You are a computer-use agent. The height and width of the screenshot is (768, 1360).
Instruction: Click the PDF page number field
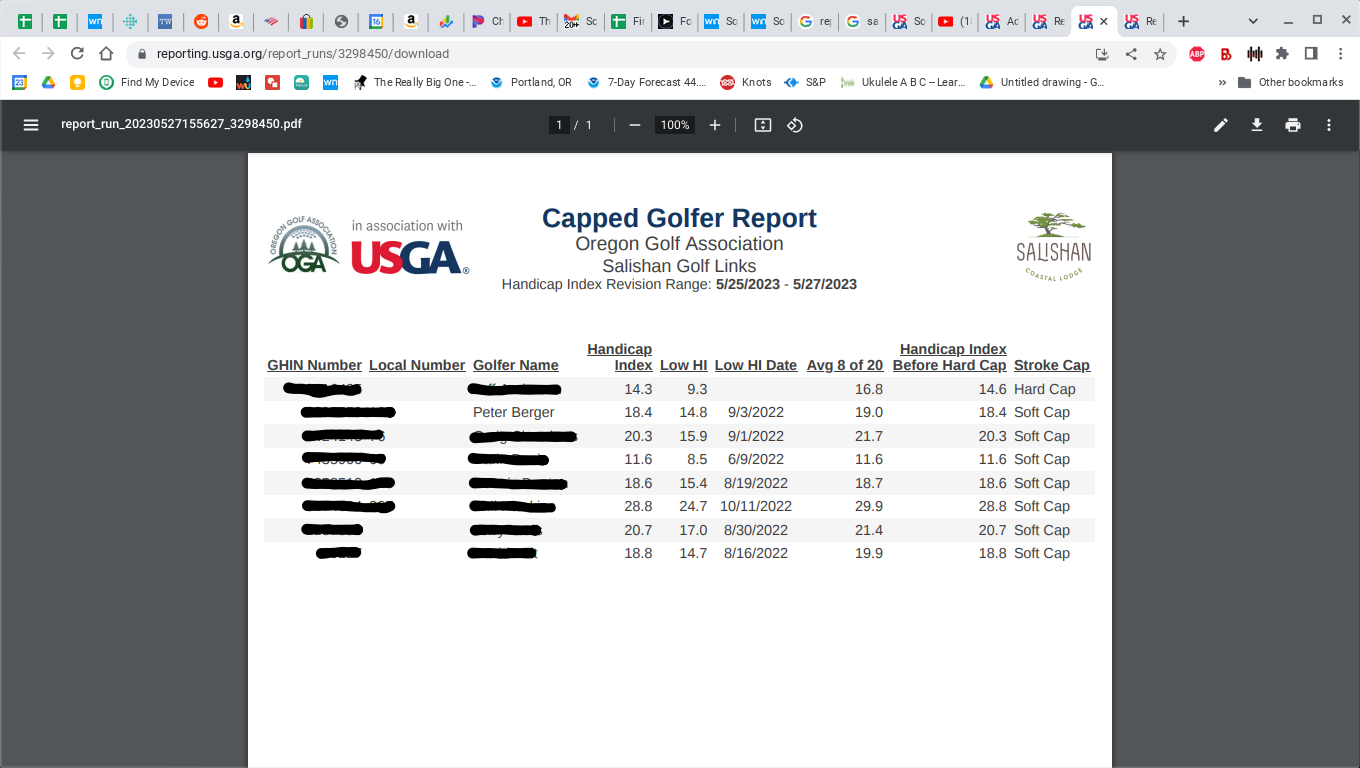560,125
